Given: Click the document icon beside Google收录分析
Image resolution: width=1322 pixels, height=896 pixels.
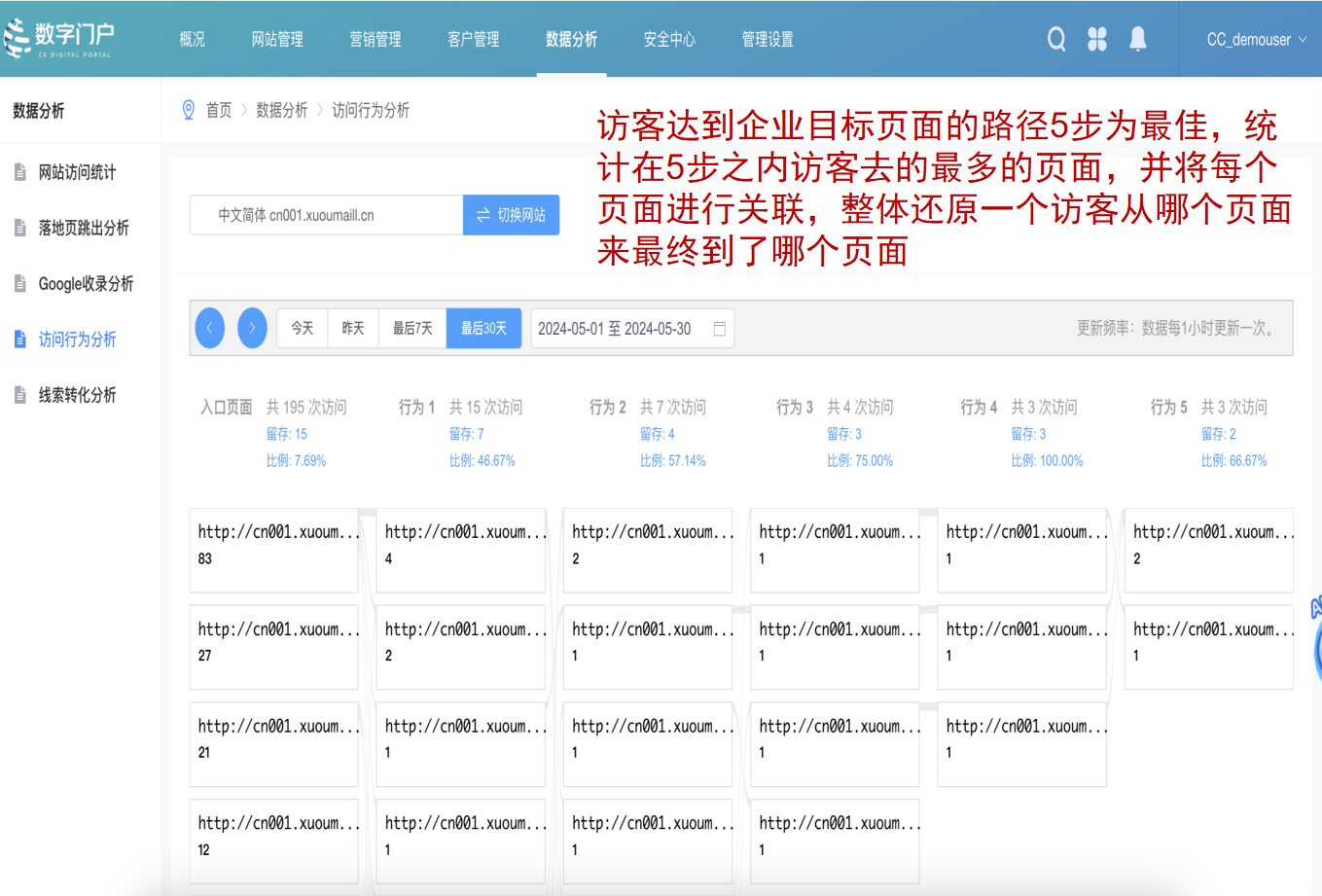Looking at the screenshot, I should 20,283.
